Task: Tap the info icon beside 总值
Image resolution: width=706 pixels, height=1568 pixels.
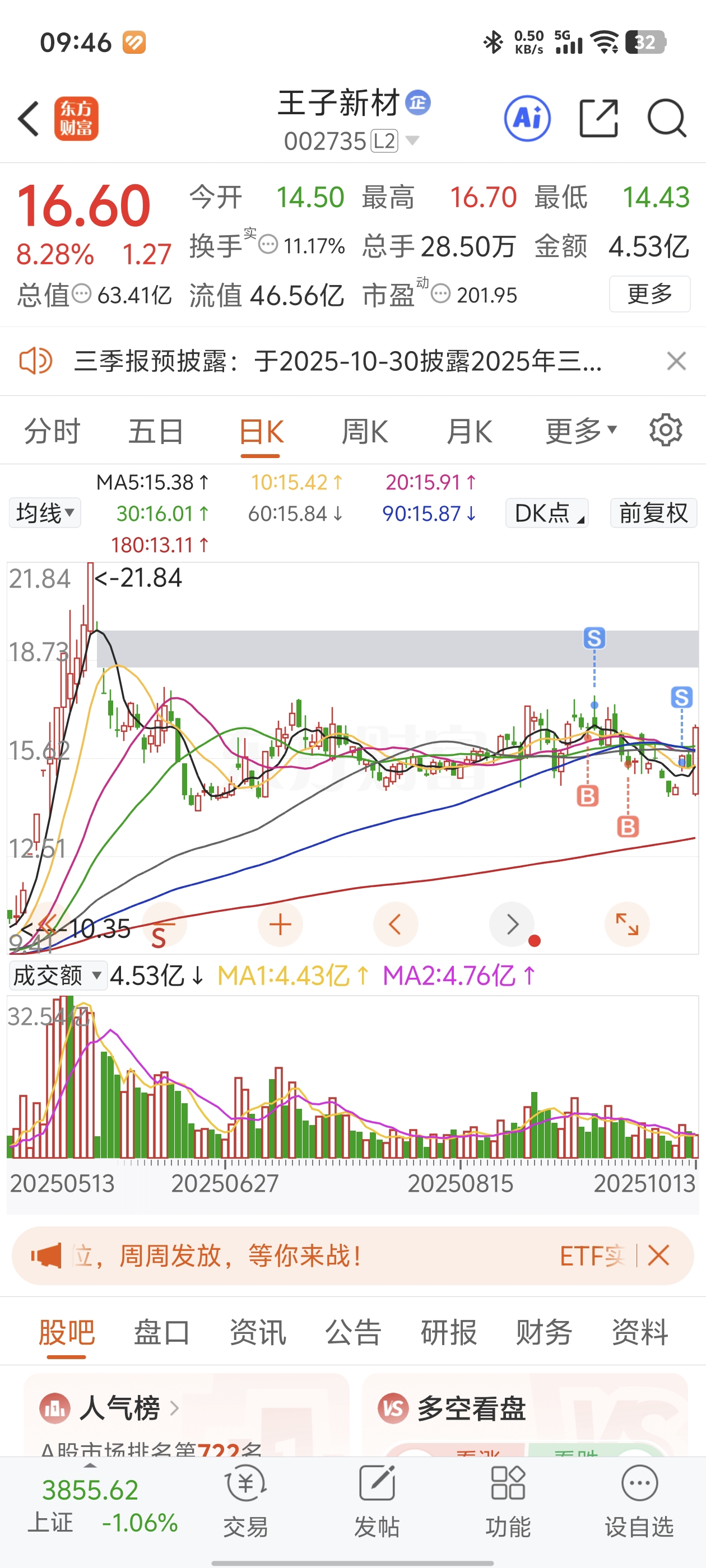Action: pyautogui.click(x=82, y=293)
